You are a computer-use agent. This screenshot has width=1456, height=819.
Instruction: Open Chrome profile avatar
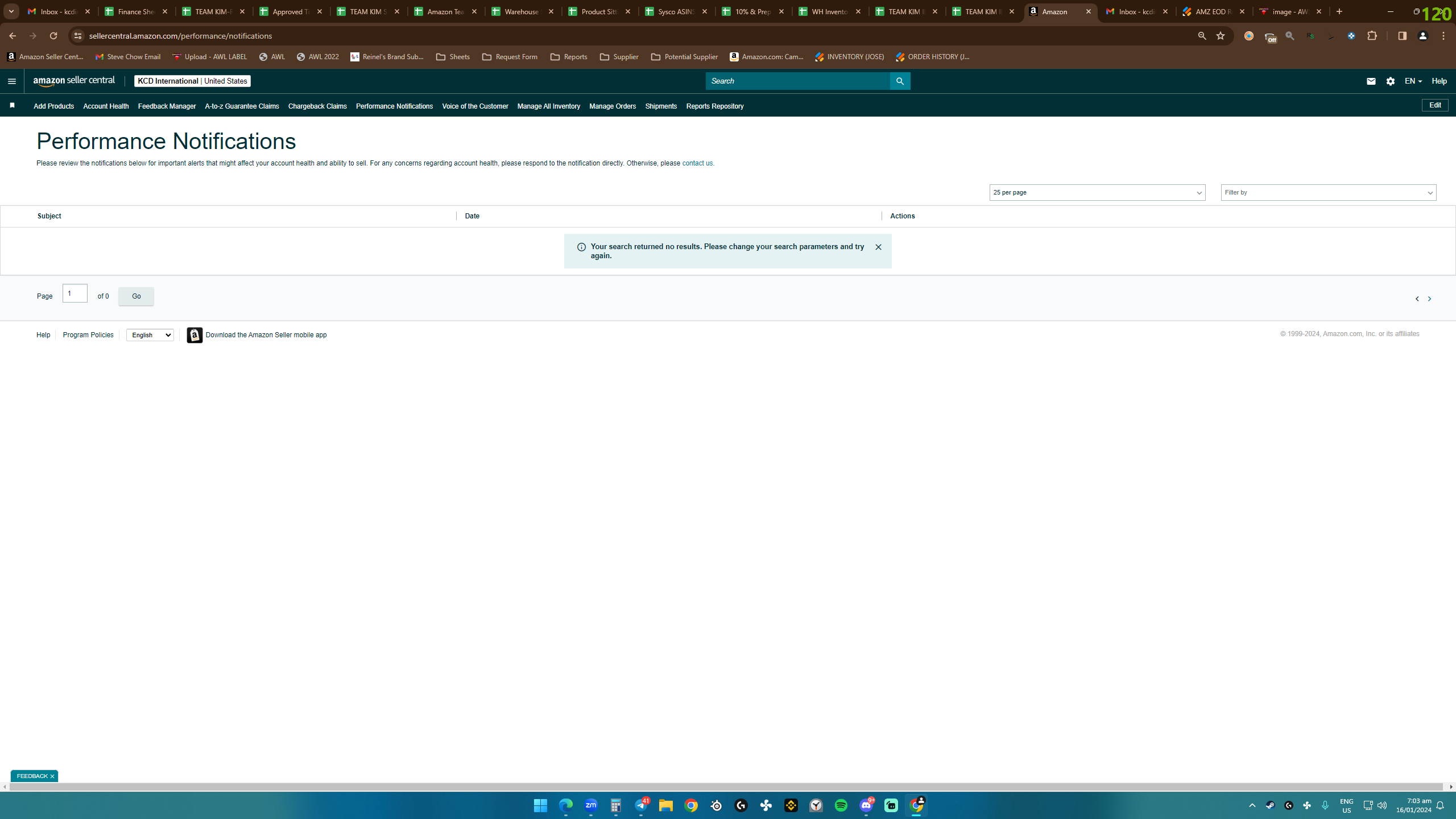coord(1423,36)
